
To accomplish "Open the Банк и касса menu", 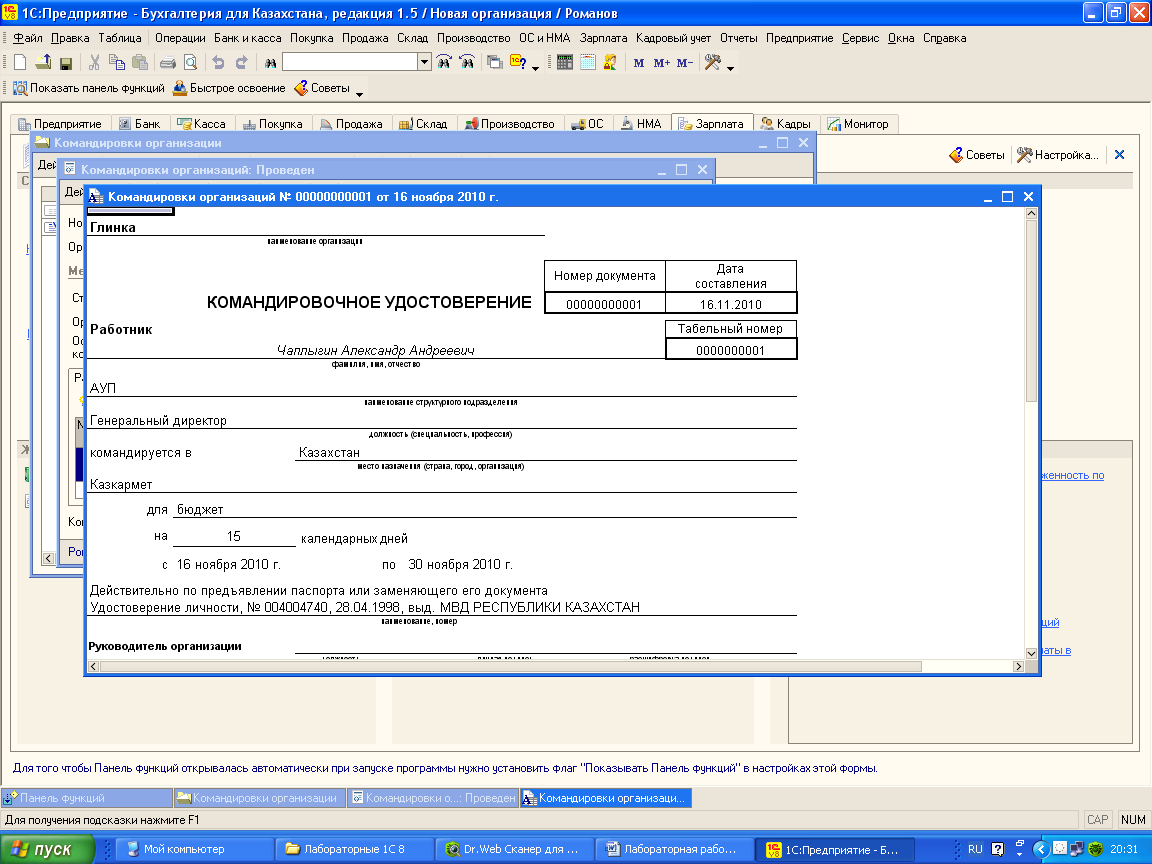I will click(248, 38).
